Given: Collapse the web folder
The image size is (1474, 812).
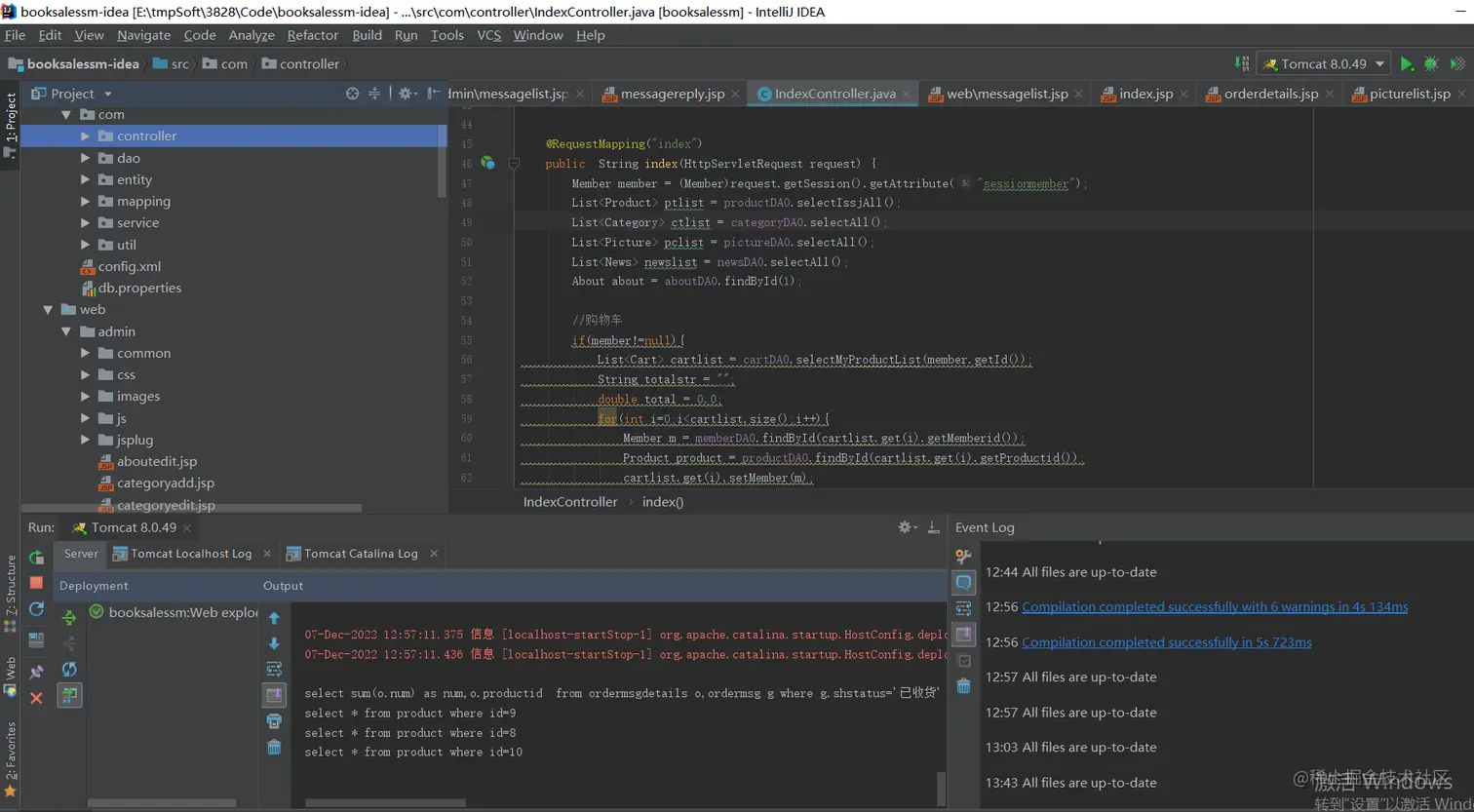Looking at the screenshot, I should [x=48, y=310].
